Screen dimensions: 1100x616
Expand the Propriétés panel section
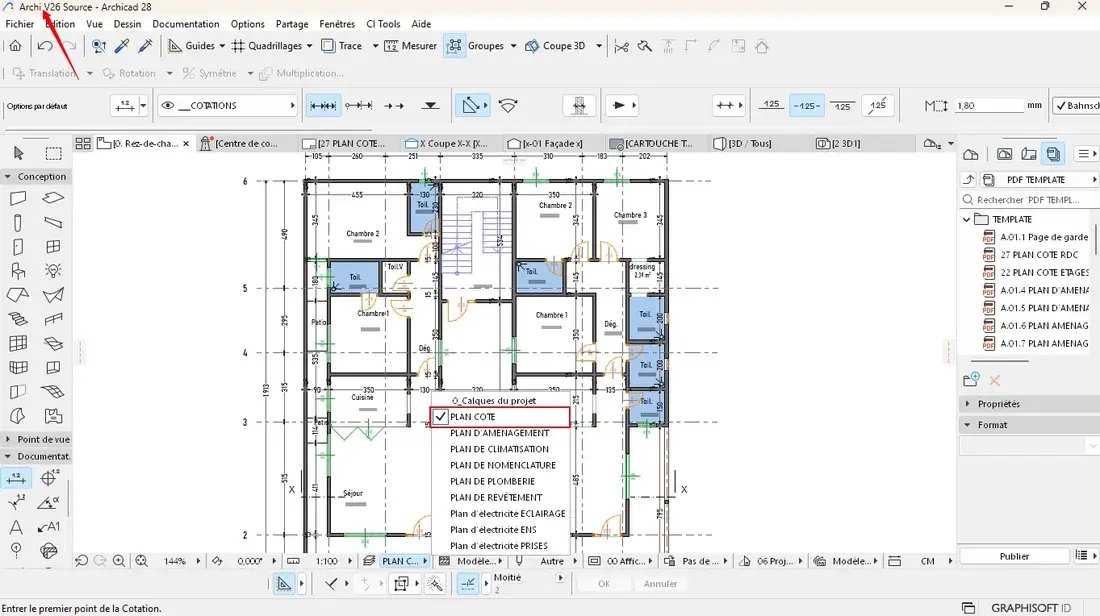pyautogui.click(x=968, y=404)
